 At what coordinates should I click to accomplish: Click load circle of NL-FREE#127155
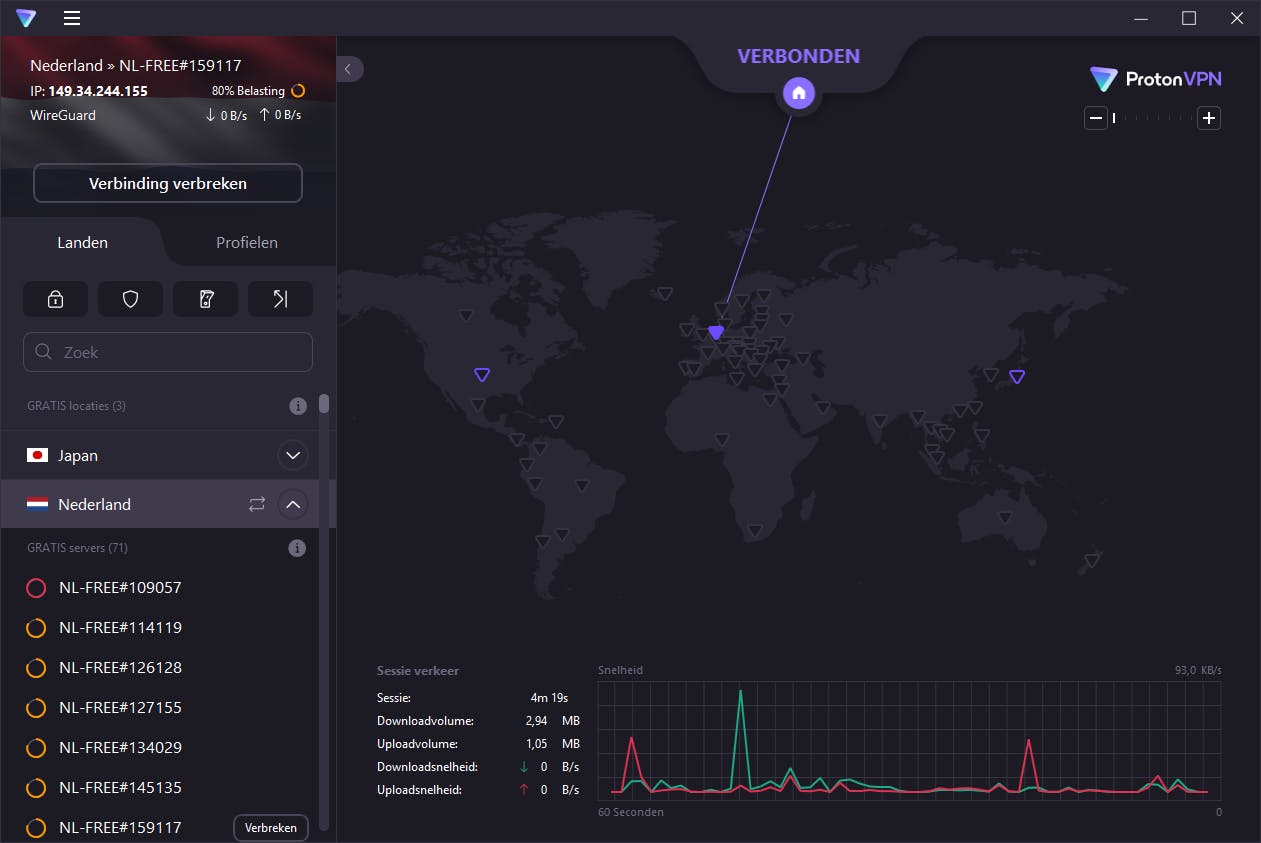click(36, 708)
